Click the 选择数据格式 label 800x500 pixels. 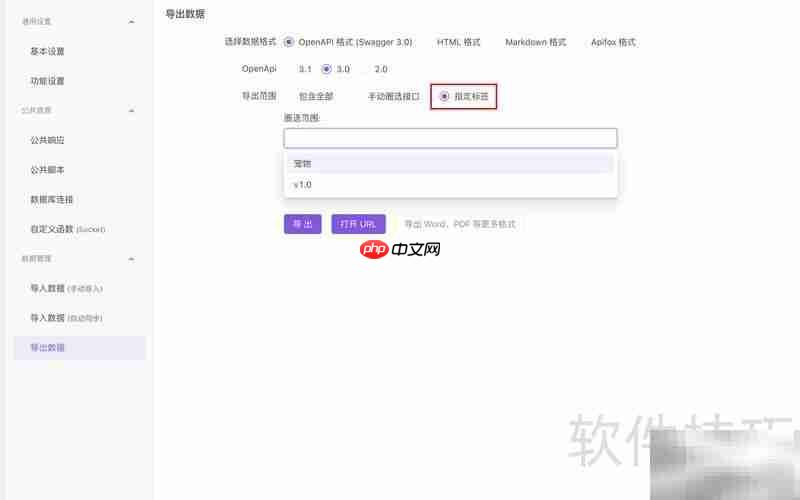(x=250, y=41)
